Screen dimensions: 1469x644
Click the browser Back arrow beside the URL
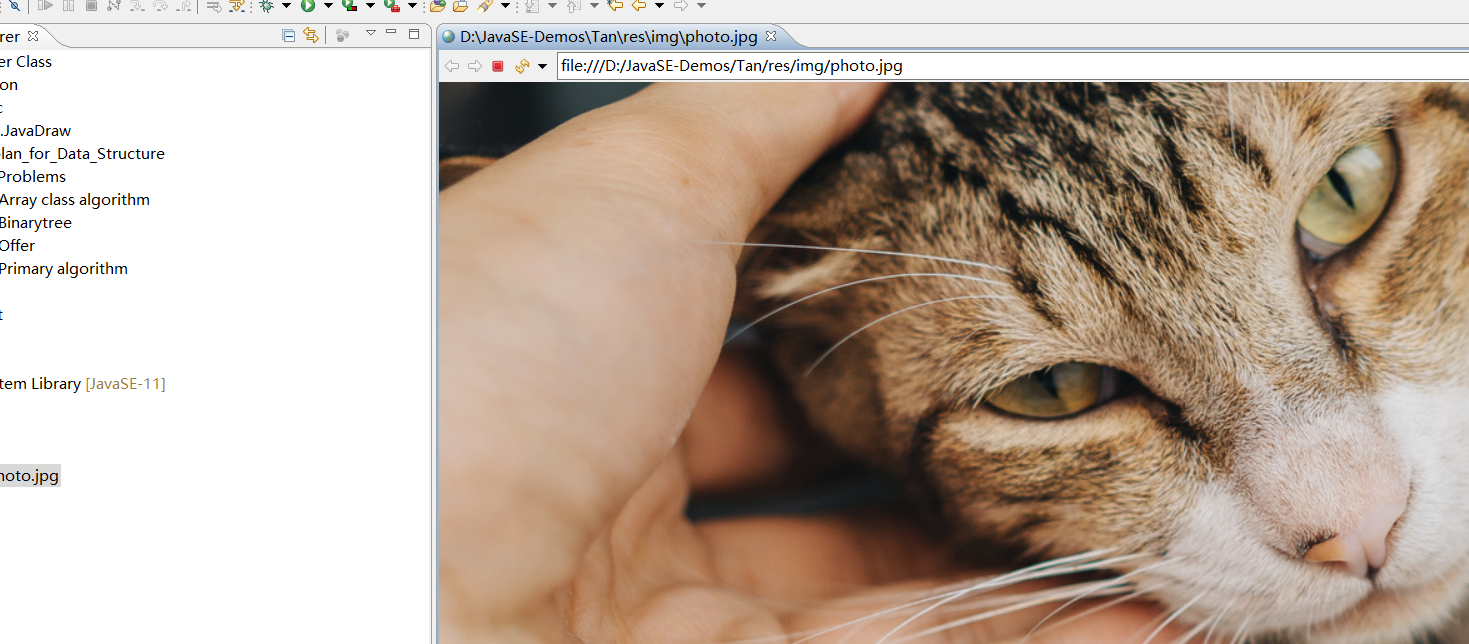pos(452,66)
